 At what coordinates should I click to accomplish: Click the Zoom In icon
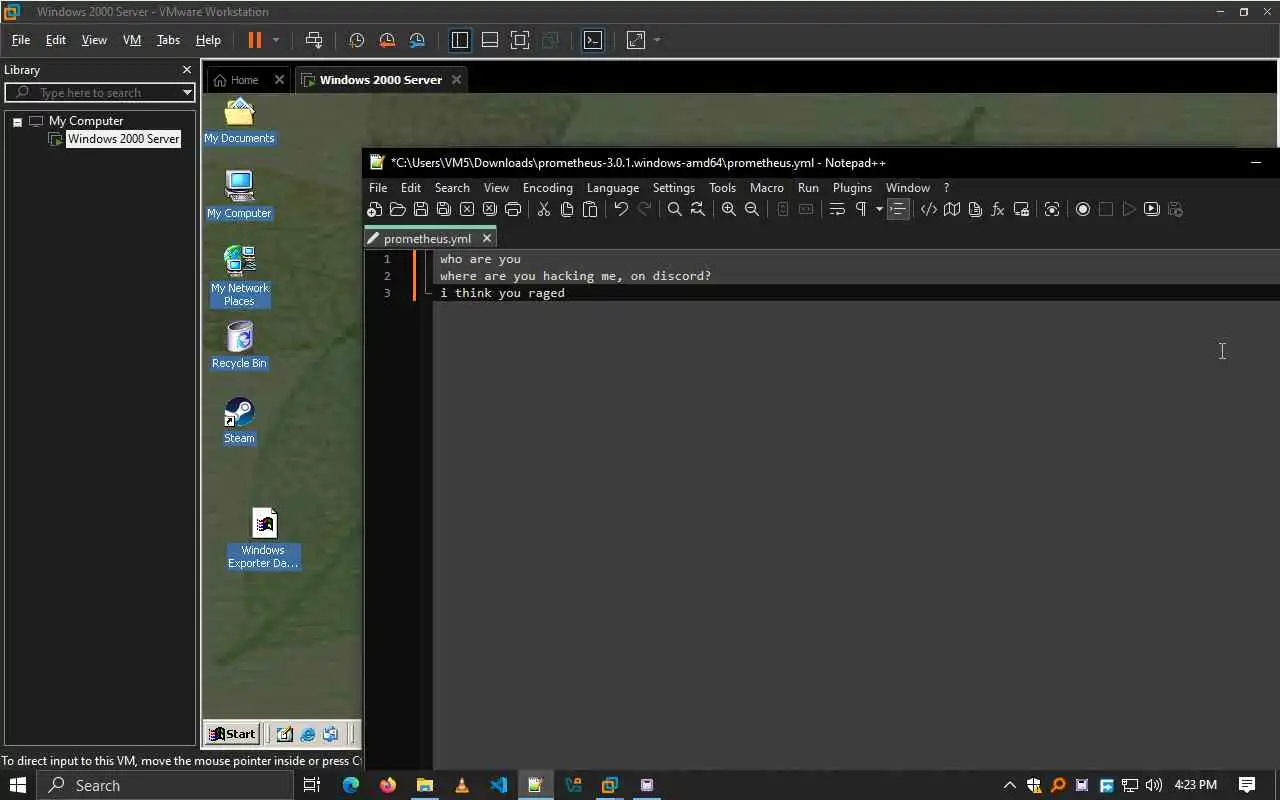[x=728, y=209]
